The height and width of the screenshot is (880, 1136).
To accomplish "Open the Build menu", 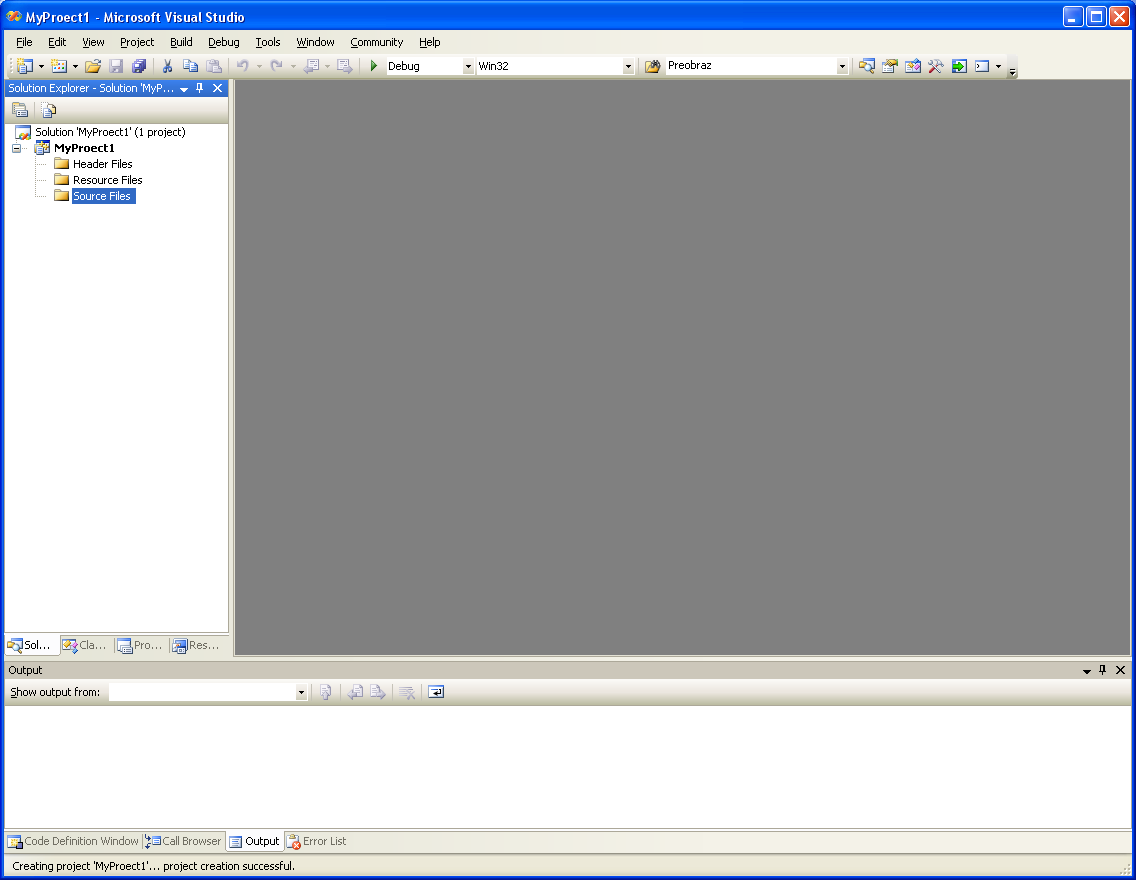I will pos(181,42).
